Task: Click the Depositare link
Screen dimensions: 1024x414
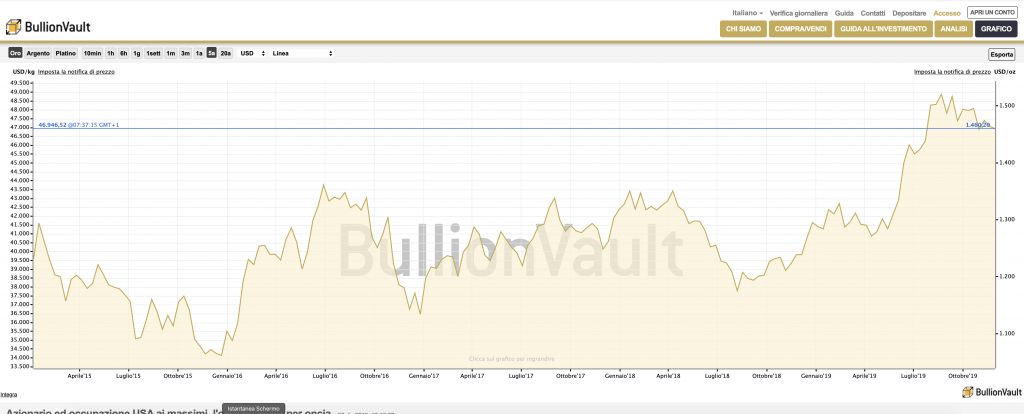Action: tap(909, 13)
